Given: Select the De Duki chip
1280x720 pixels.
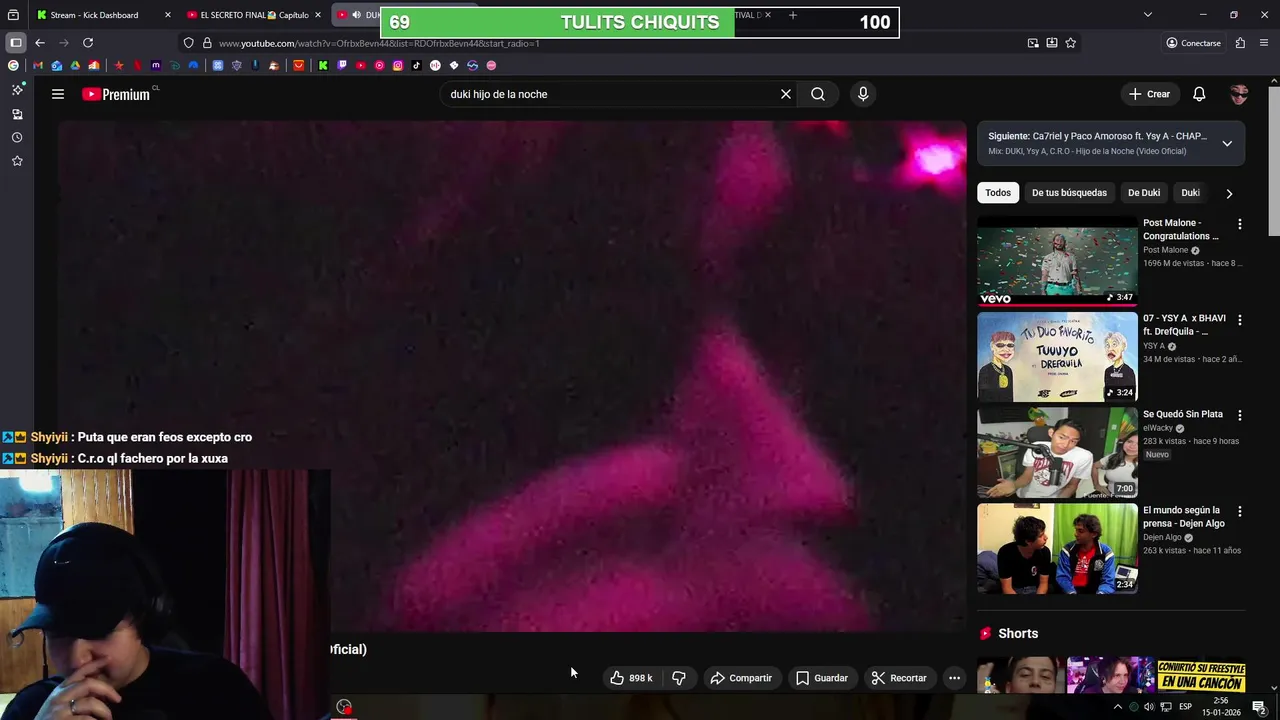Looking at the screenshot, I should (x=1144, y=193).
